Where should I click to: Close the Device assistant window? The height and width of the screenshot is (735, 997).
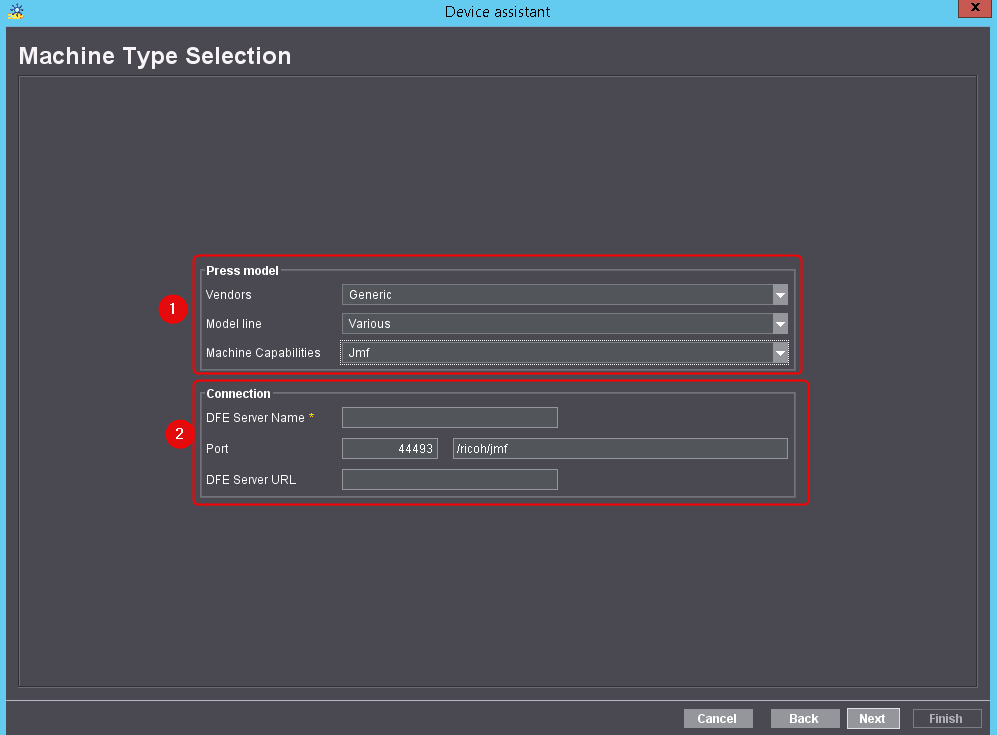tap(973, 10)
